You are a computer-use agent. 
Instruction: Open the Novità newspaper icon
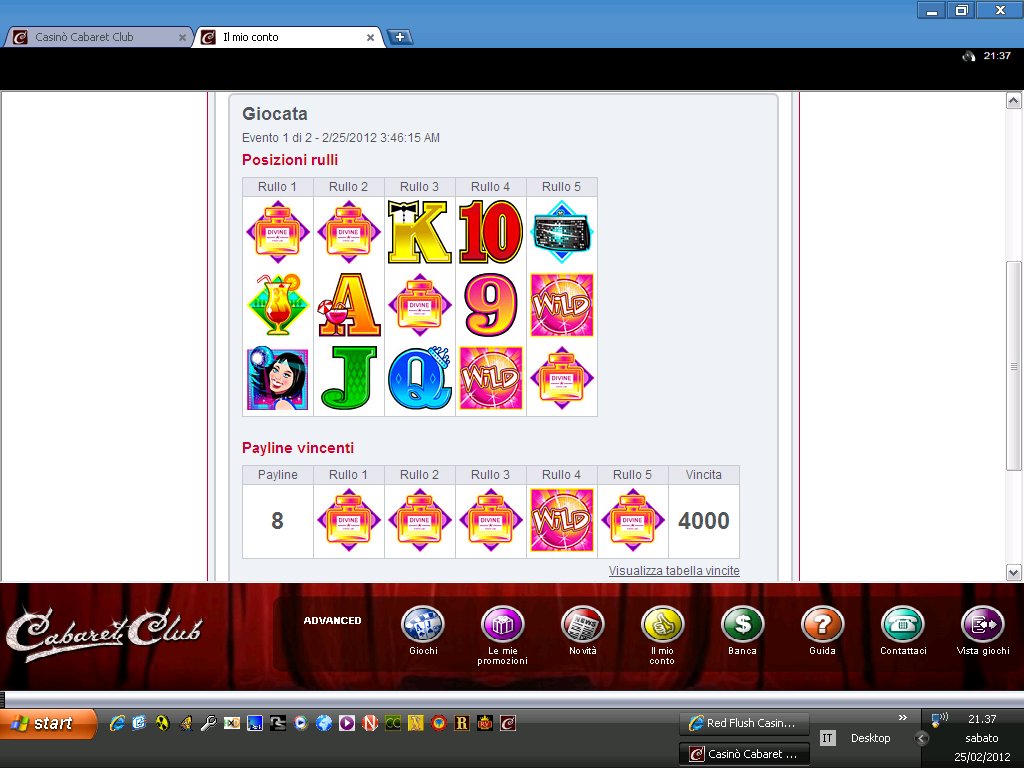(x=583, y=625)
